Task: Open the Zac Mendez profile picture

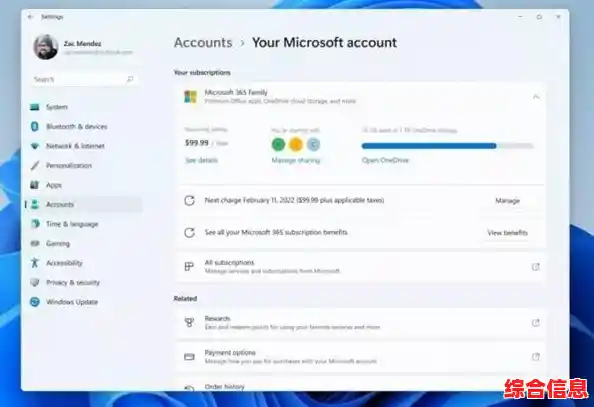Action: coord(46,47)
